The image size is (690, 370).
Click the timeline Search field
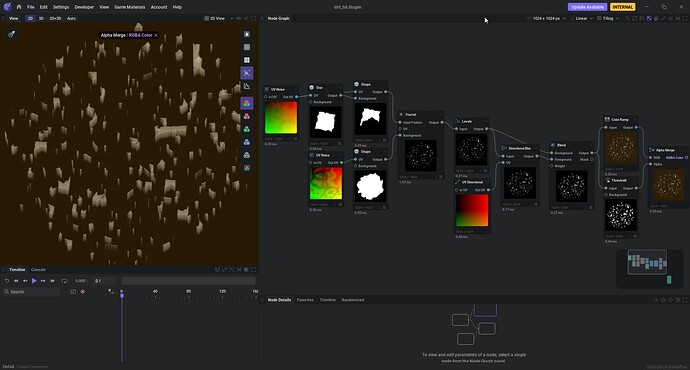(32, 292)
